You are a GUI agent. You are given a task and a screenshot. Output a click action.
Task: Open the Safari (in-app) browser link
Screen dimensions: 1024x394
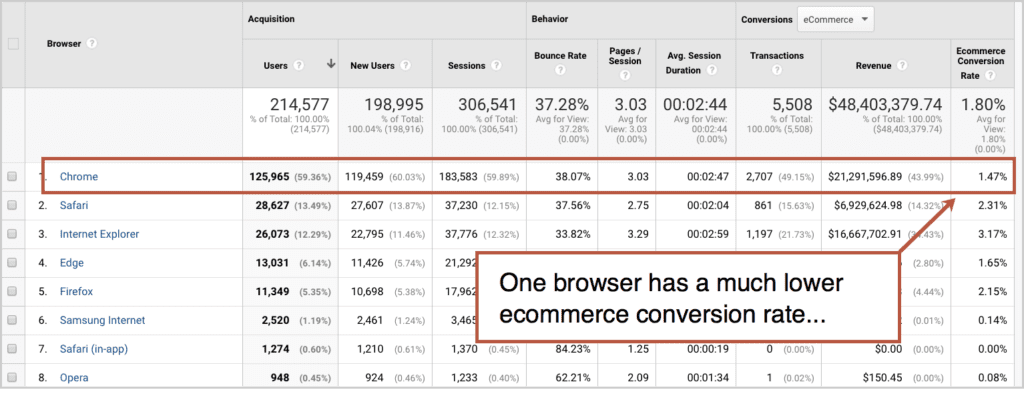click(94, 349)
